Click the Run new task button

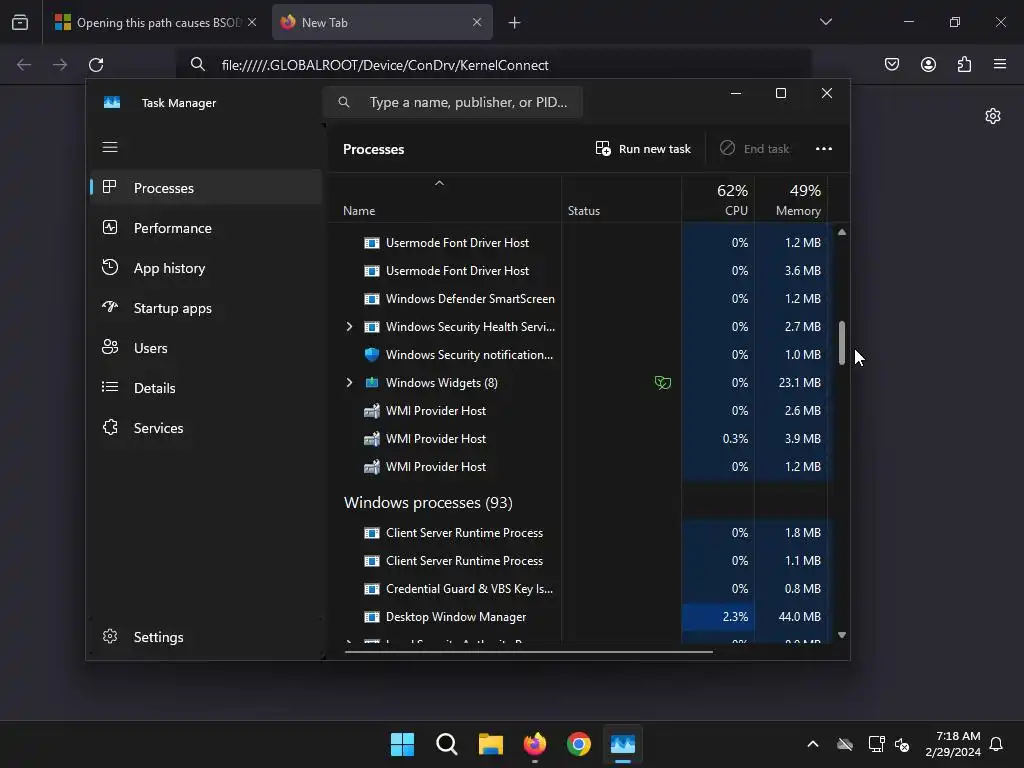(x=643, y=149)
